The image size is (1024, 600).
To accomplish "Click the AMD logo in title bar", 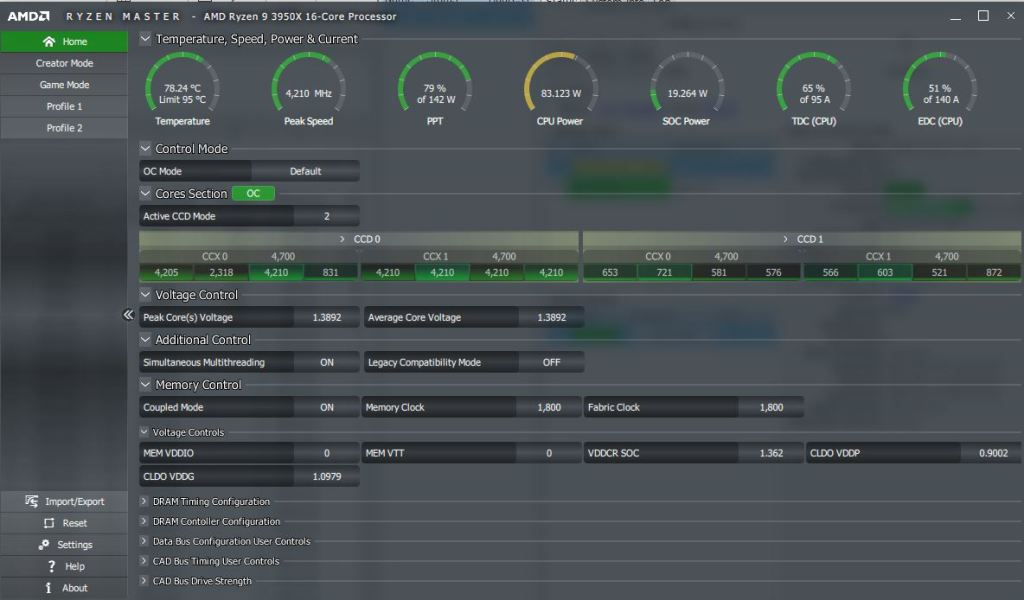I will pos(29,16).
